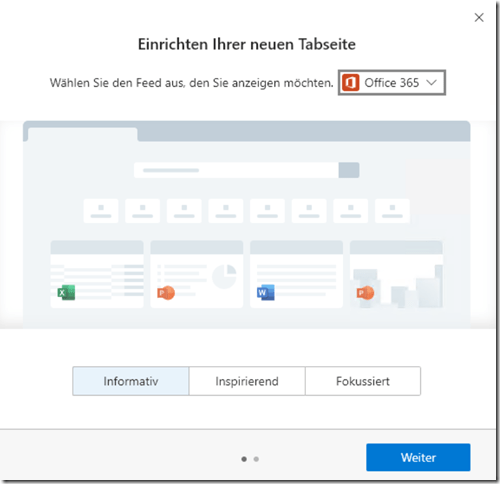Click the Office 365 logo icon
Screen dimensions: 500x484
(x=351, y=83)
